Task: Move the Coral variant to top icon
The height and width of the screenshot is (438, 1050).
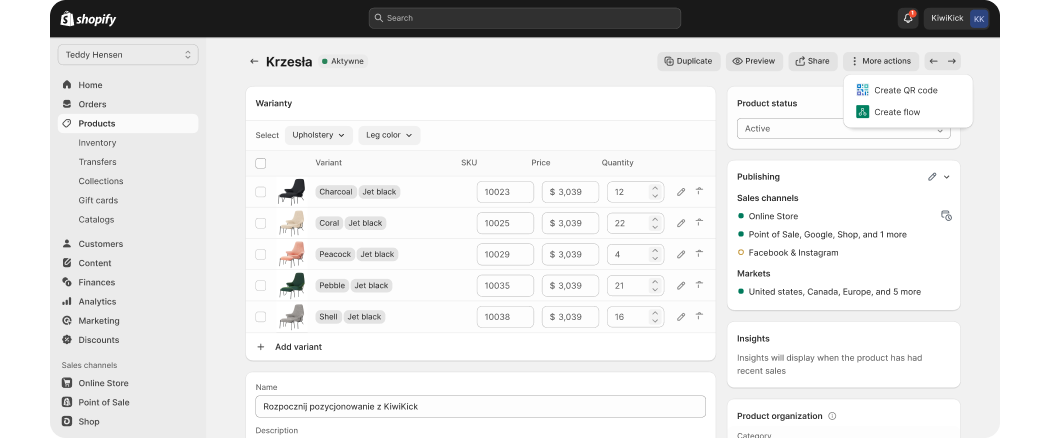Action: coord(699,222)
